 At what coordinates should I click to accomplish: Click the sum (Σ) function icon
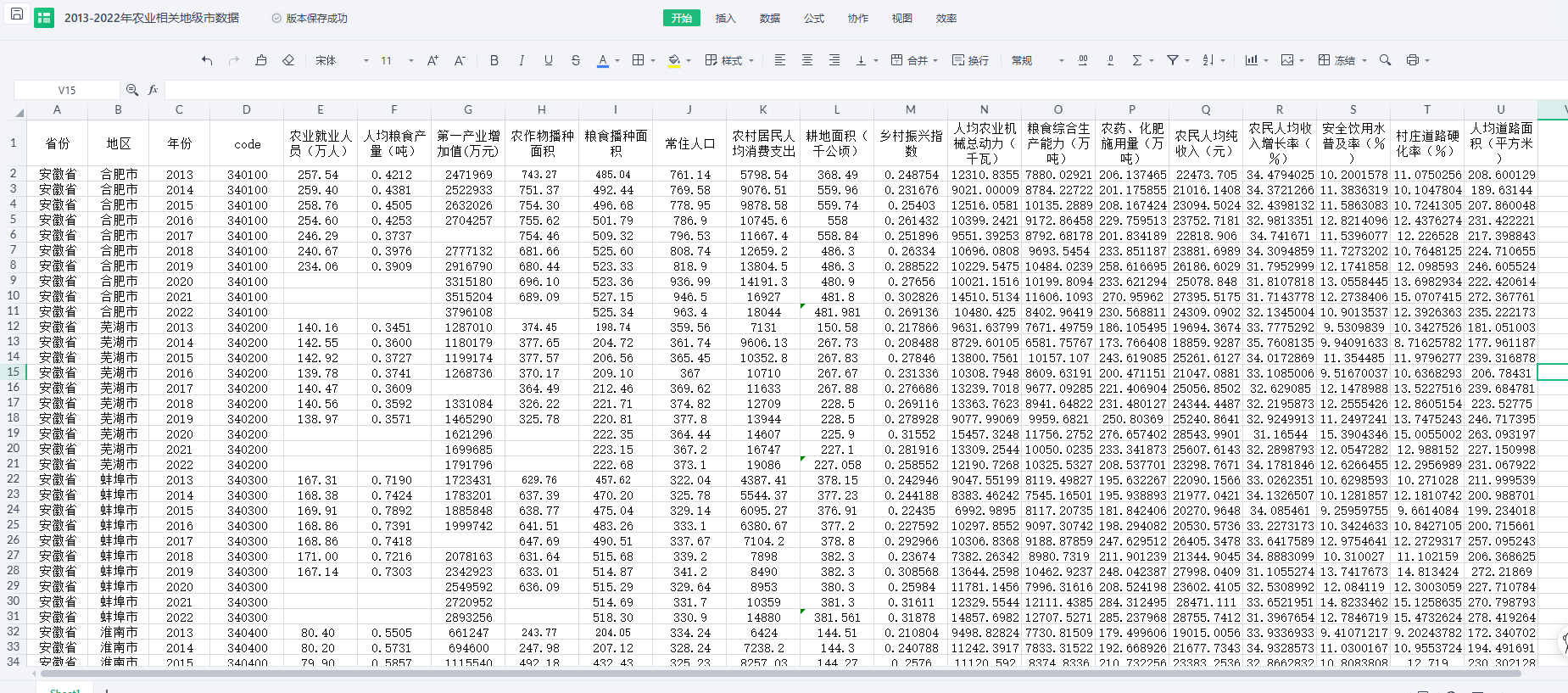click(x=1137, y=60)
